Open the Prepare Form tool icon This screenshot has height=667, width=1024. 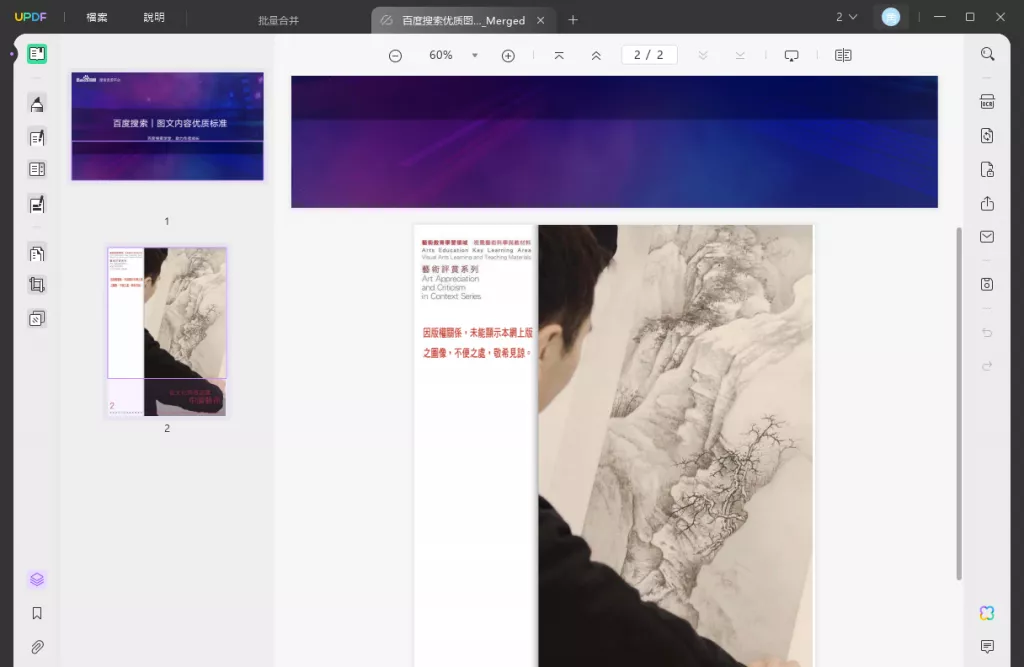[37, 170]
